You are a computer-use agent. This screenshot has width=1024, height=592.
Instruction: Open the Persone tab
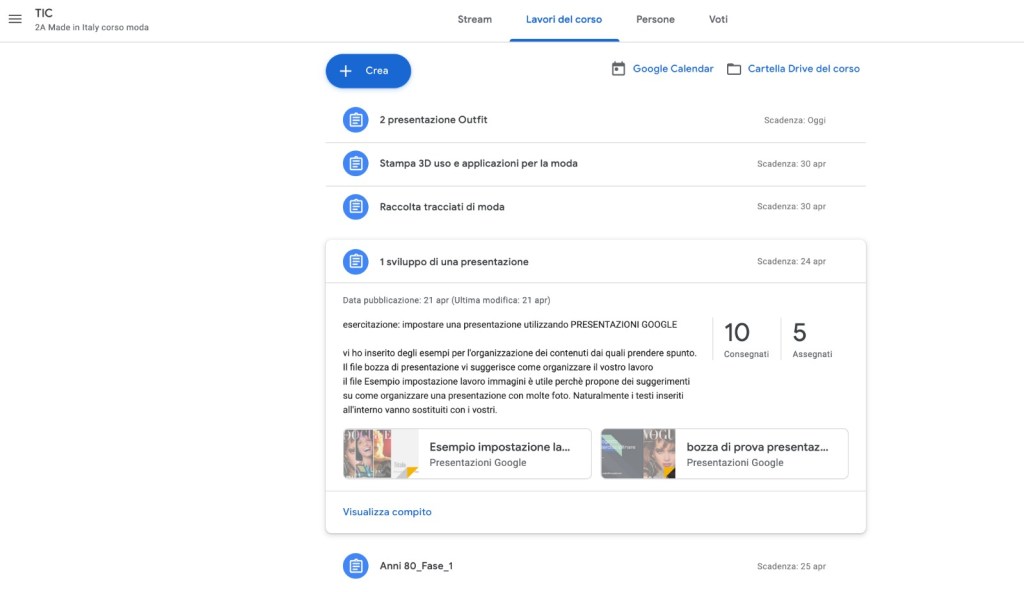tap(655, 20)
